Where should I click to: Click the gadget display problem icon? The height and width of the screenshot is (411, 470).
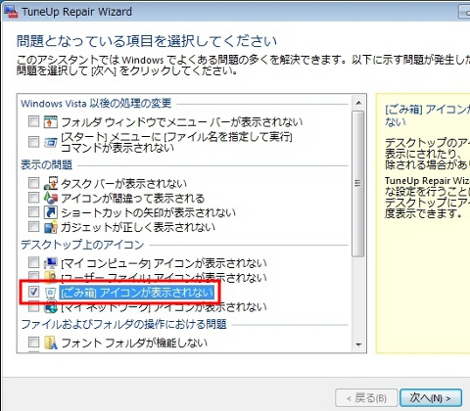coord(50,227)
